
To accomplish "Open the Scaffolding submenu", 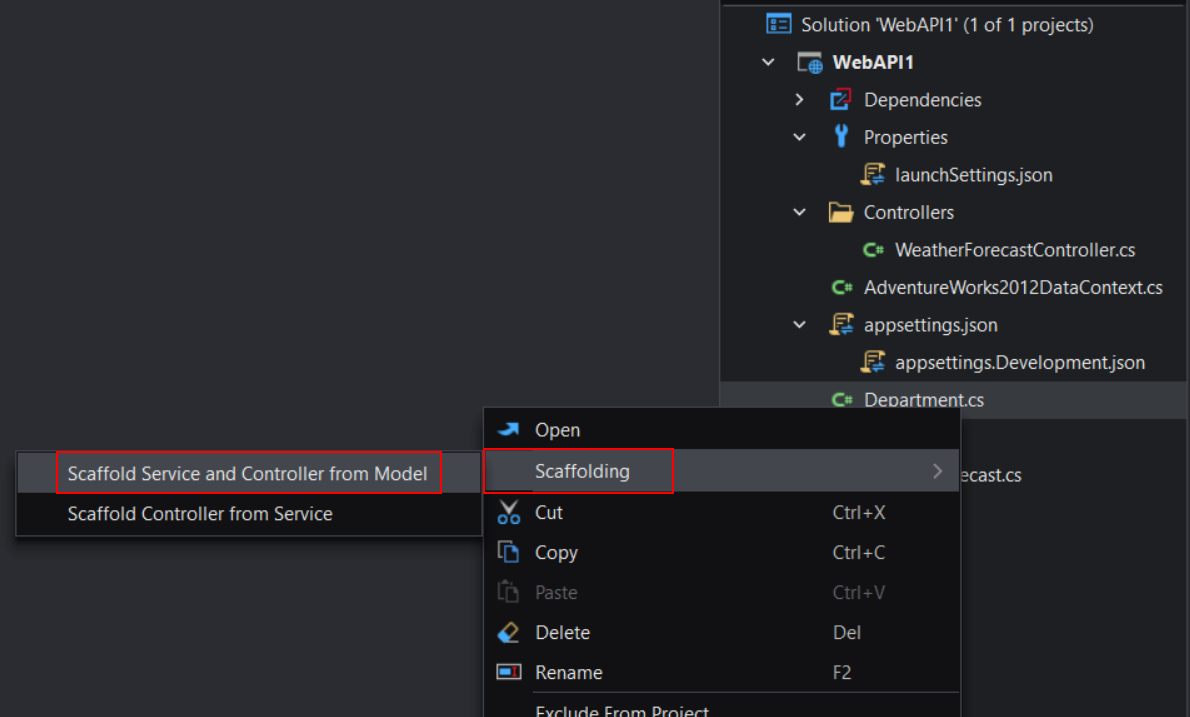I will 582,471.
